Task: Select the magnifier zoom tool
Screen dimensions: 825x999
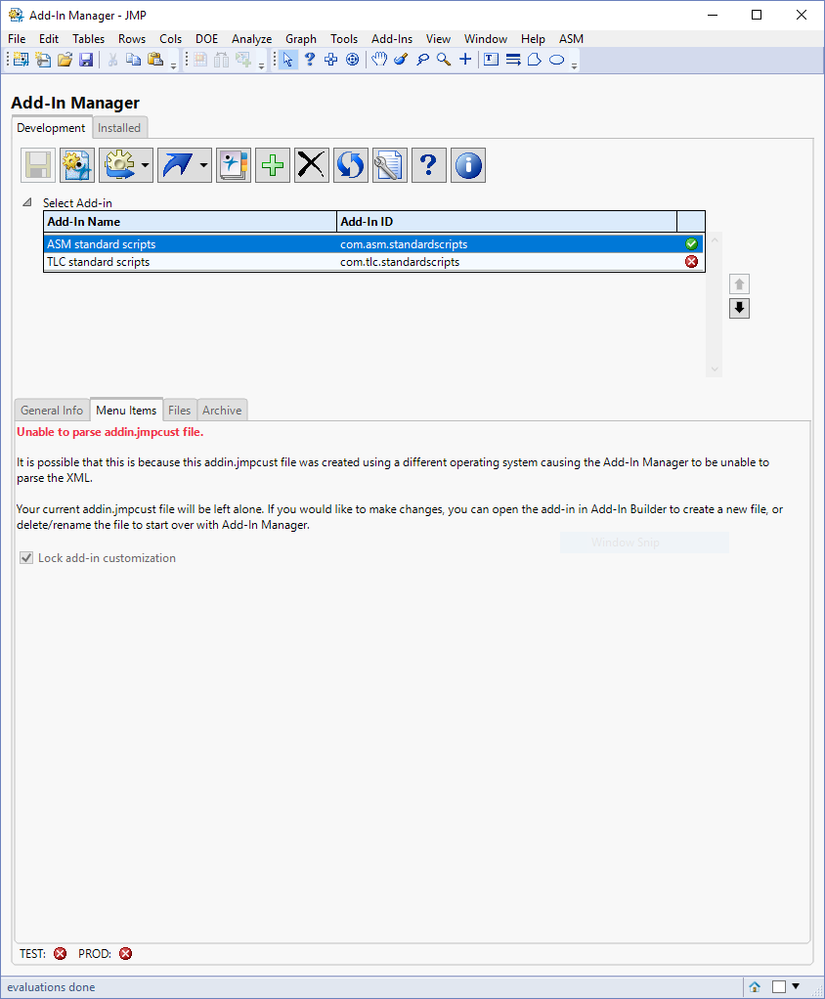Action: pyautogui.click(x=444, y=60)
